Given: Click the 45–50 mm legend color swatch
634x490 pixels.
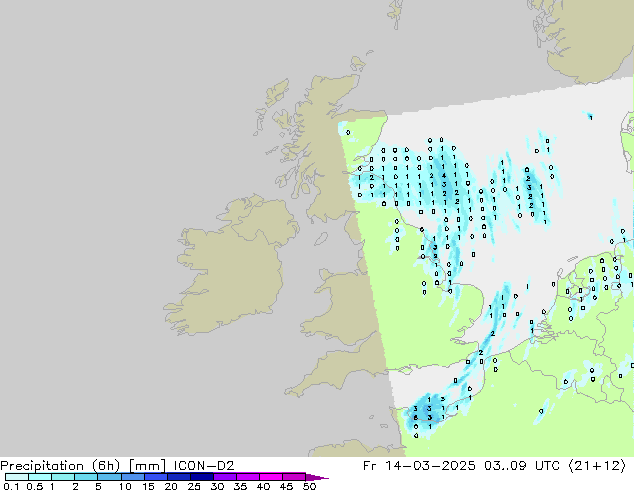Looking at the screenshot, I should [x=294, y=477].
